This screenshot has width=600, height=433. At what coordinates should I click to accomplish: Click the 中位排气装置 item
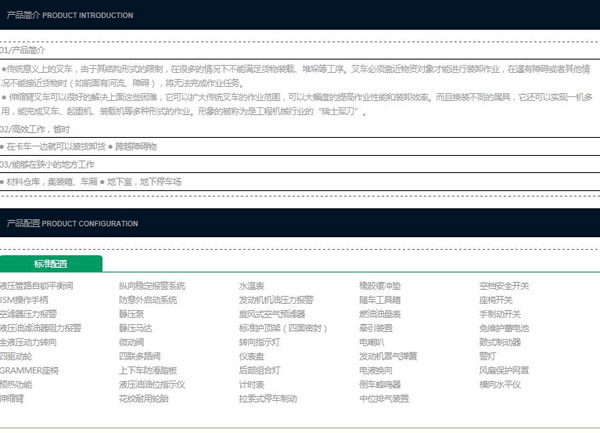click(384, 398)
